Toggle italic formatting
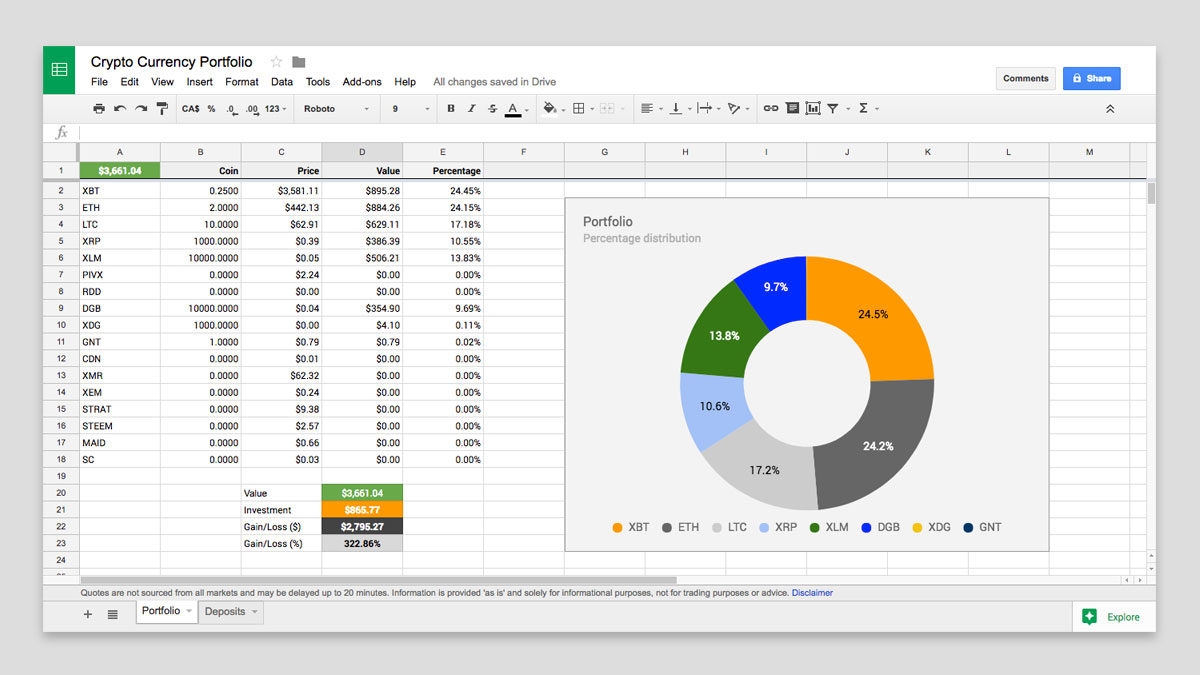 point(471,108)
